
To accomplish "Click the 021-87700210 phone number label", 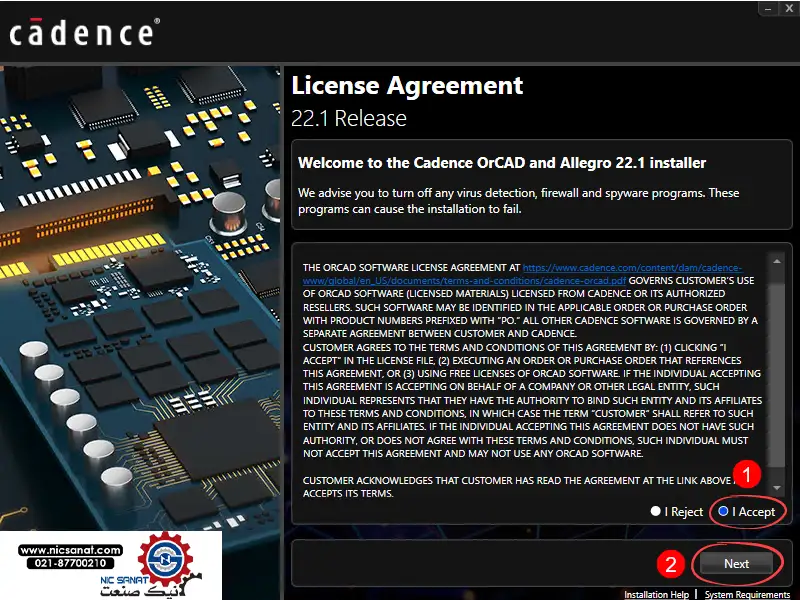I will click(x=70, y=564).
